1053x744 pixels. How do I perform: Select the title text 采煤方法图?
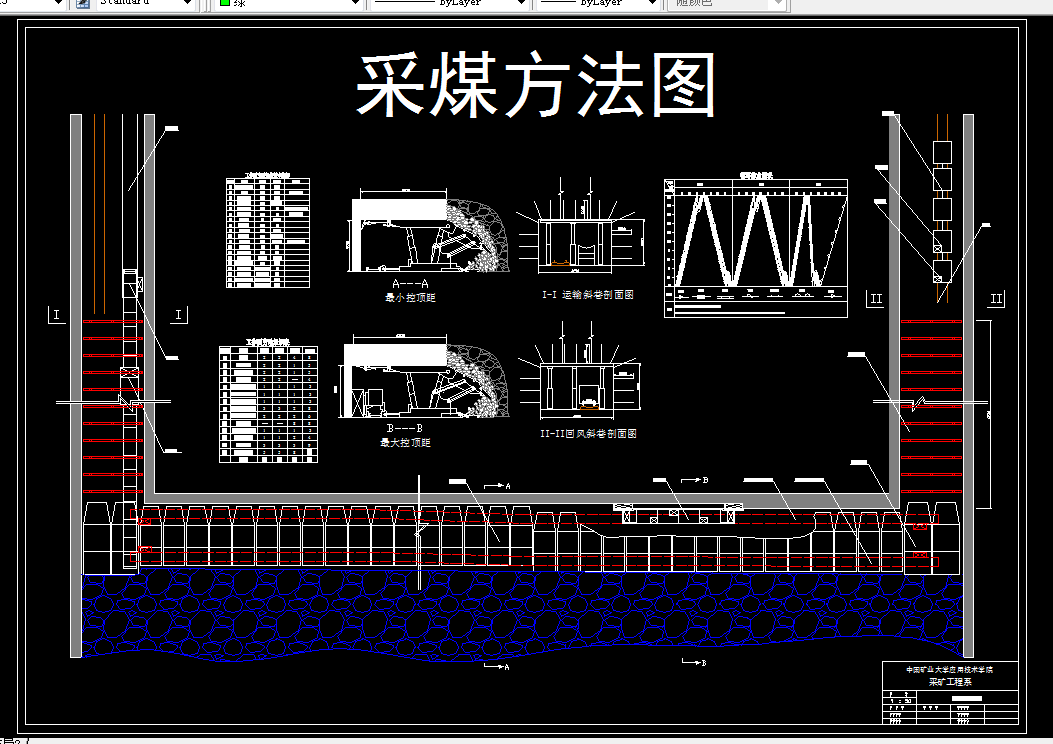pyautogui.click(x=535, y=86)
